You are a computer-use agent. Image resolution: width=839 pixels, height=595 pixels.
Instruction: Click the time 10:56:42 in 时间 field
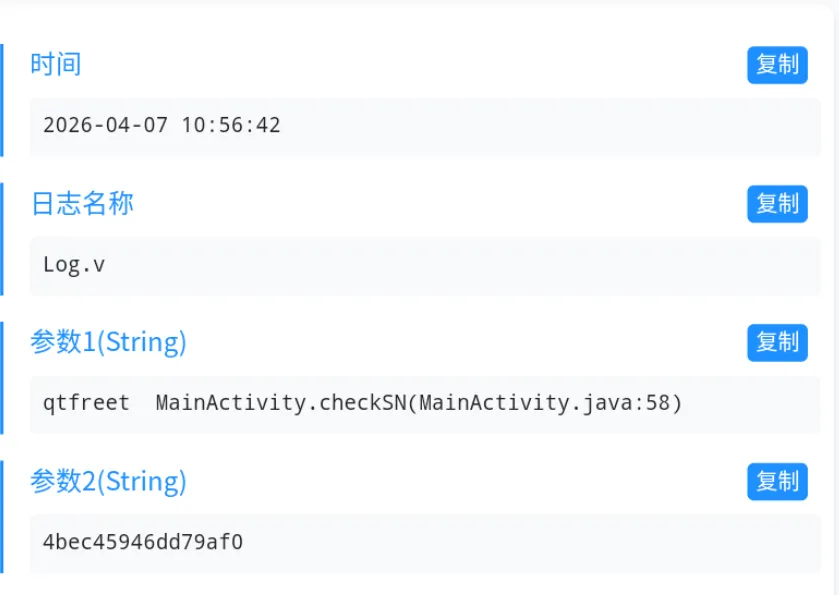point(231,126)
